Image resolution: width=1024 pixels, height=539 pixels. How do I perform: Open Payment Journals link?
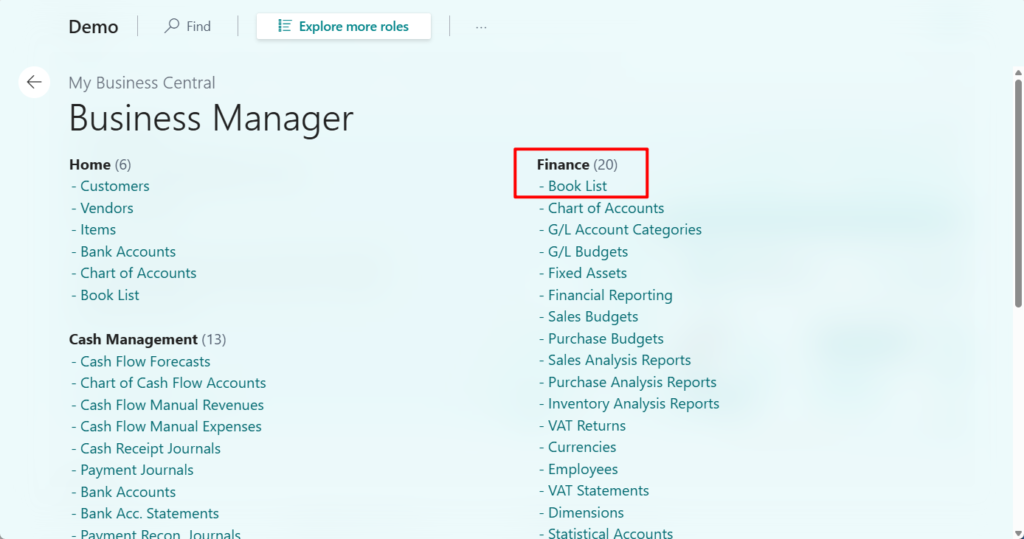[137, 470]
